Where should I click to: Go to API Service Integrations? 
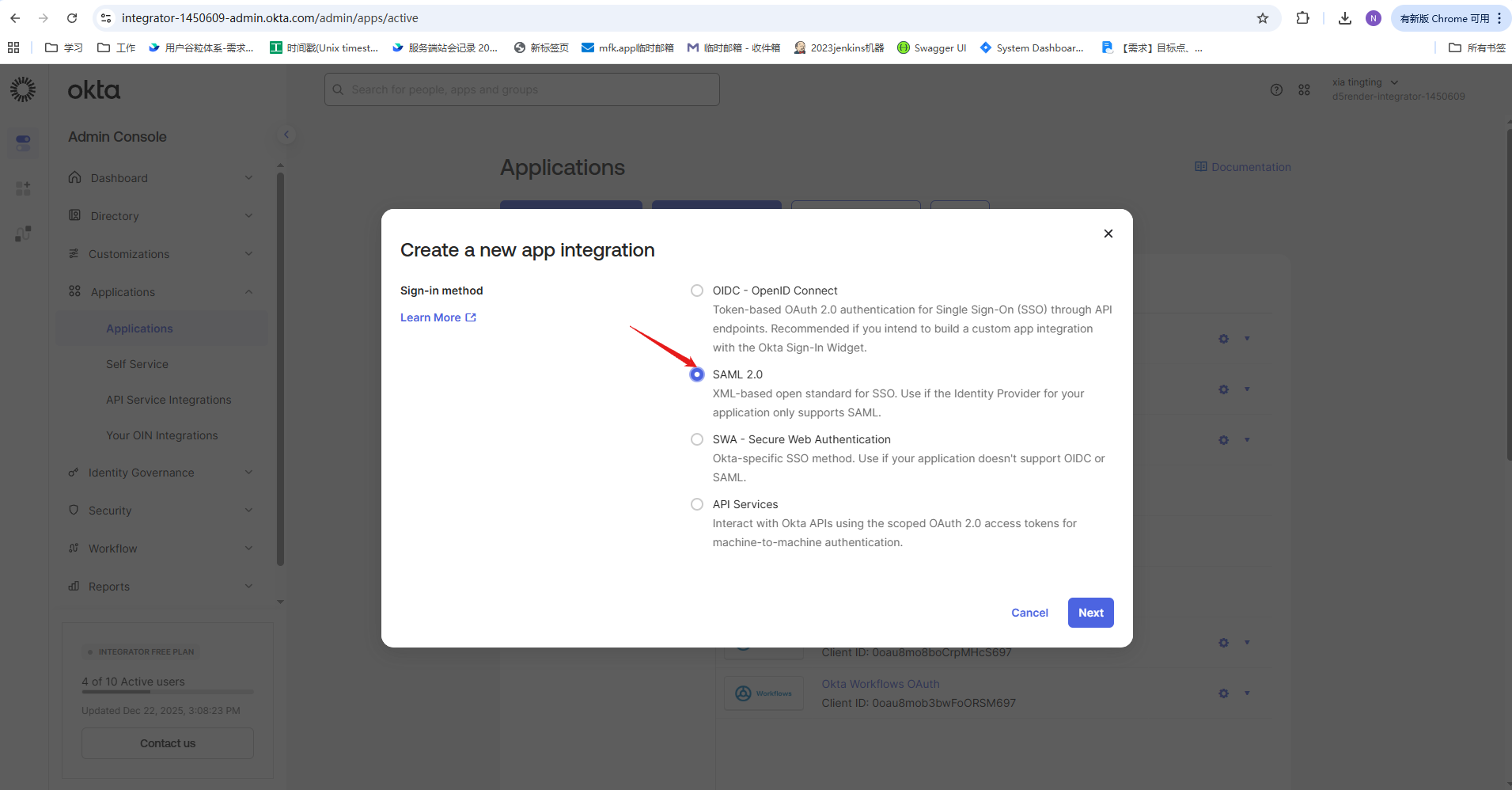(x=169, y=400)
